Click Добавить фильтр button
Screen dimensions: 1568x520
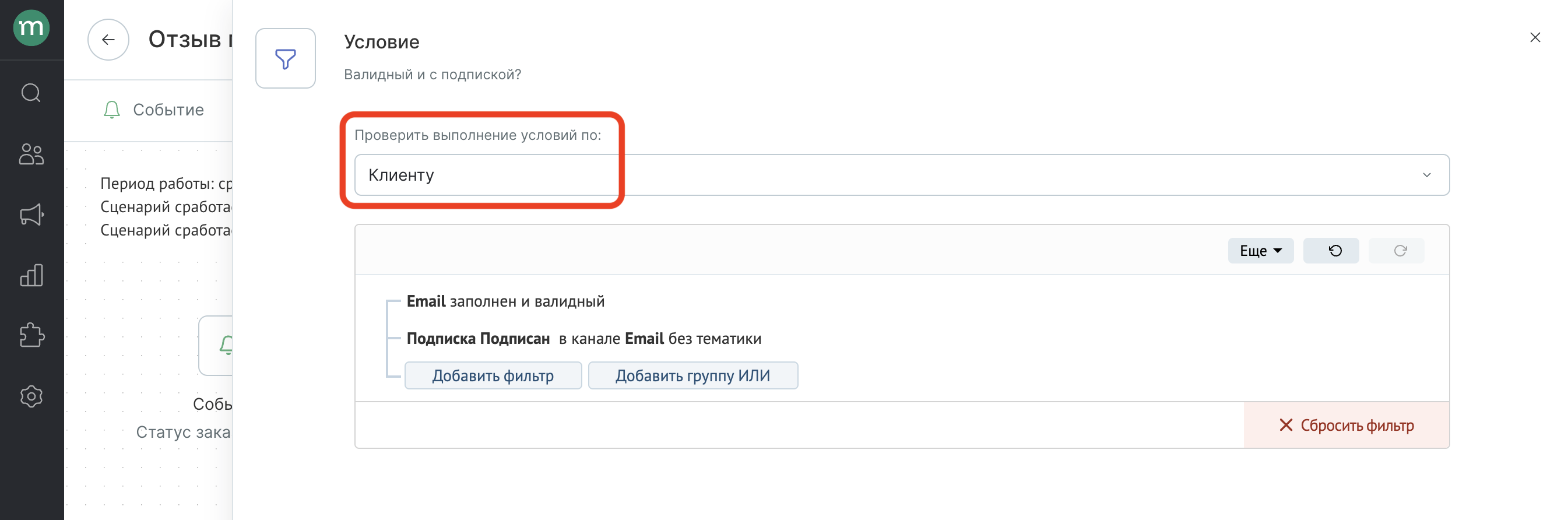493,375
